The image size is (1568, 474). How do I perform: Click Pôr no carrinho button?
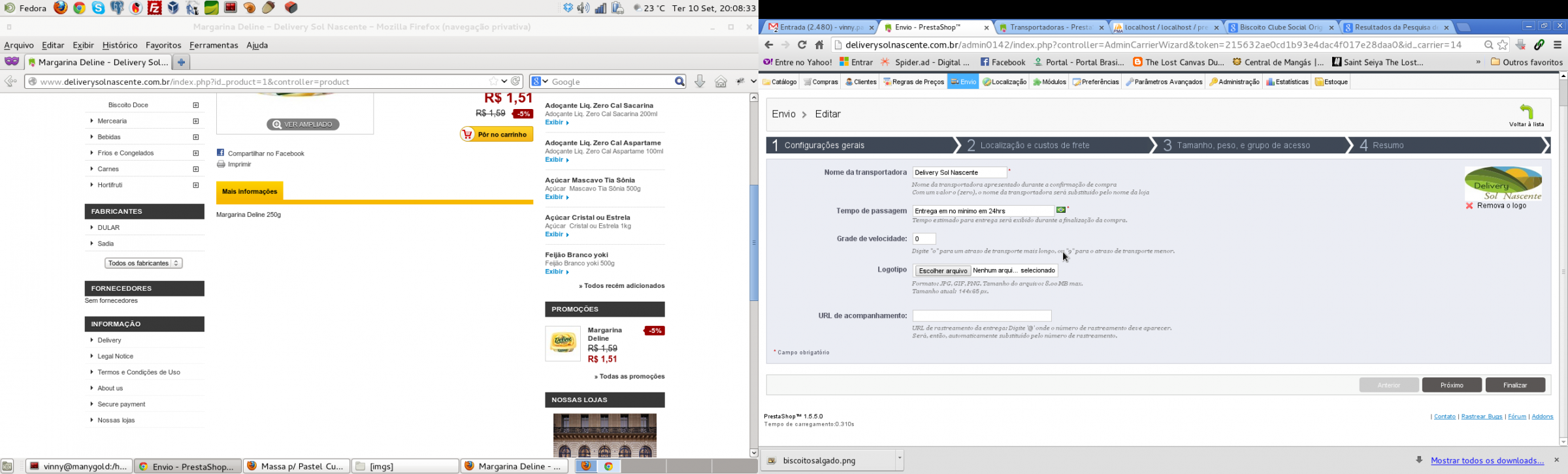pos(497,134)
